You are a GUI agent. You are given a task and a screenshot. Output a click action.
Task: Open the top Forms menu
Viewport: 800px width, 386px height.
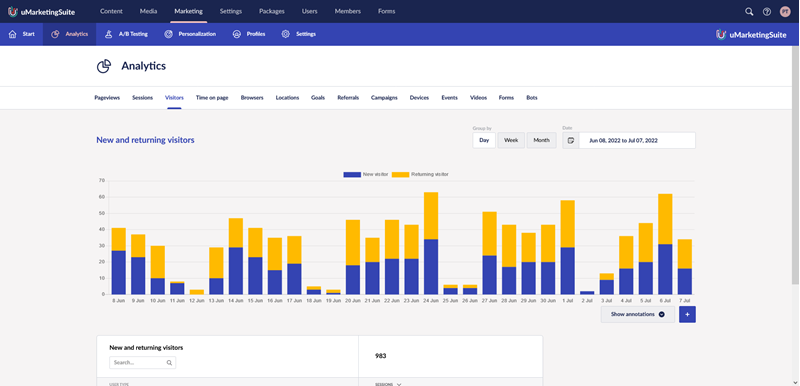click(386, 11)
